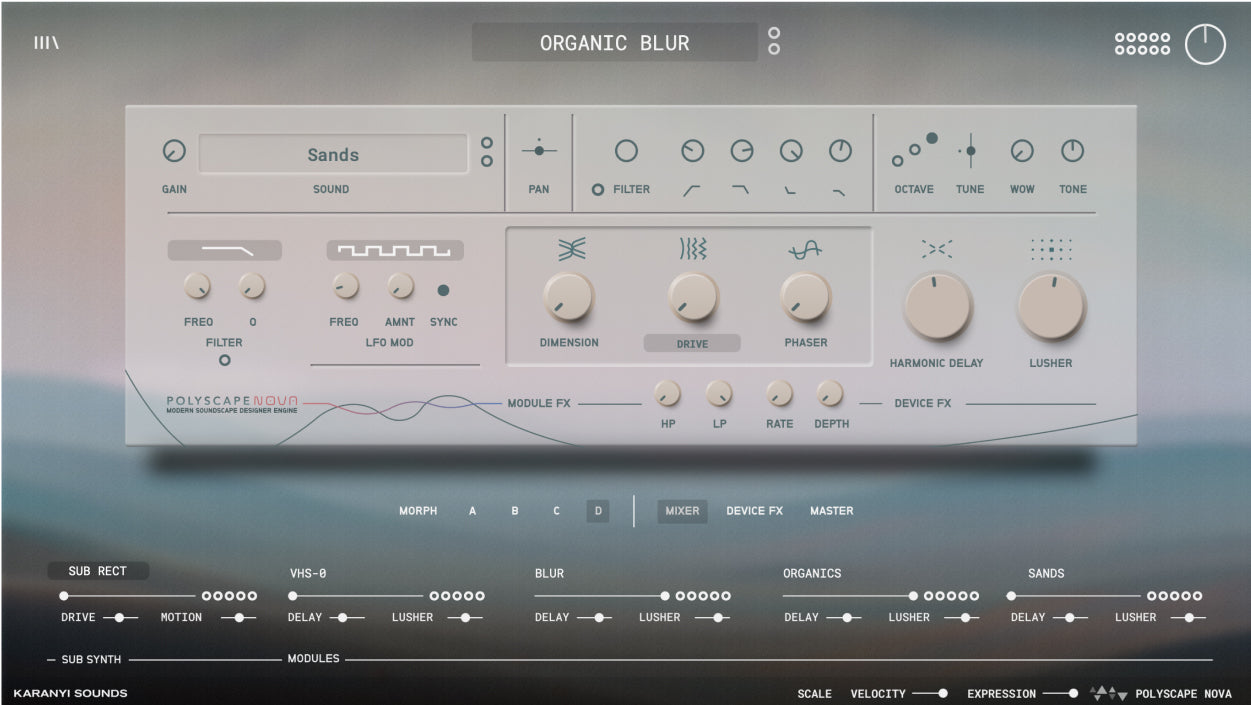The width and height of the screenshot is (1251, 705).
Task: Open the library browser icon at top left
Action: tap(46, 43)
